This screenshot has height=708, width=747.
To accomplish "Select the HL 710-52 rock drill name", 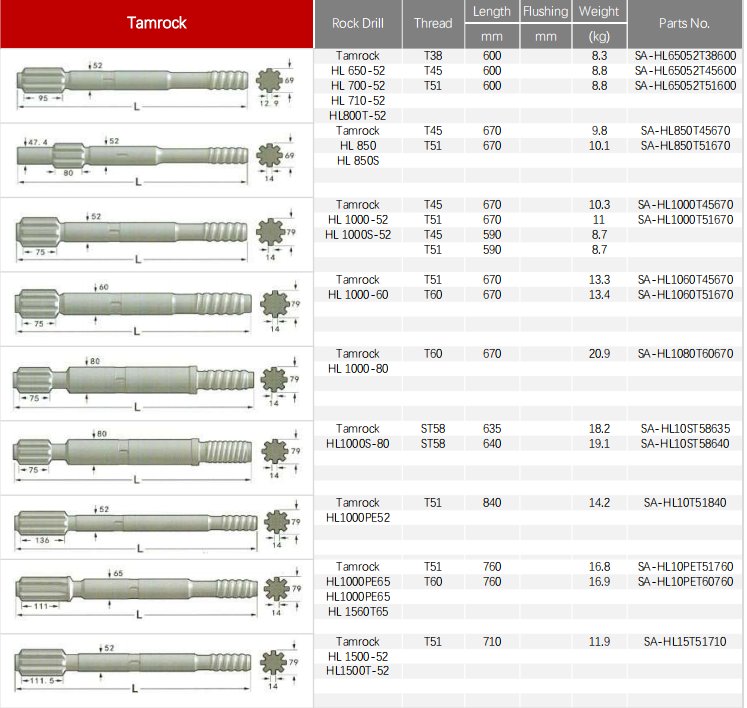I will [358, 101].
